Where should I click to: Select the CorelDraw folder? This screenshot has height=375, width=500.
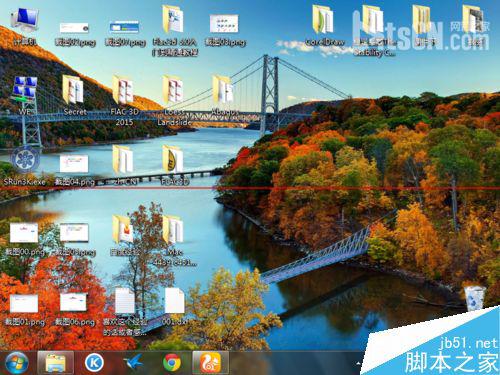coord(324,26)
